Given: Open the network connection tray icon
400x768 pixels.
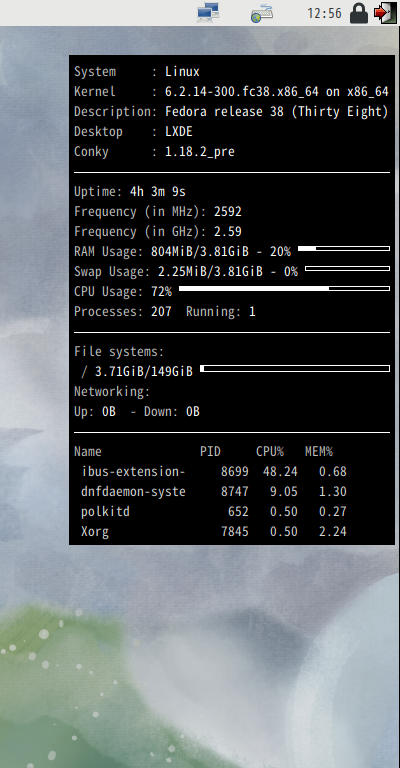Looking at the screenshot, I should pyautogui.click(x=208, y=12).
